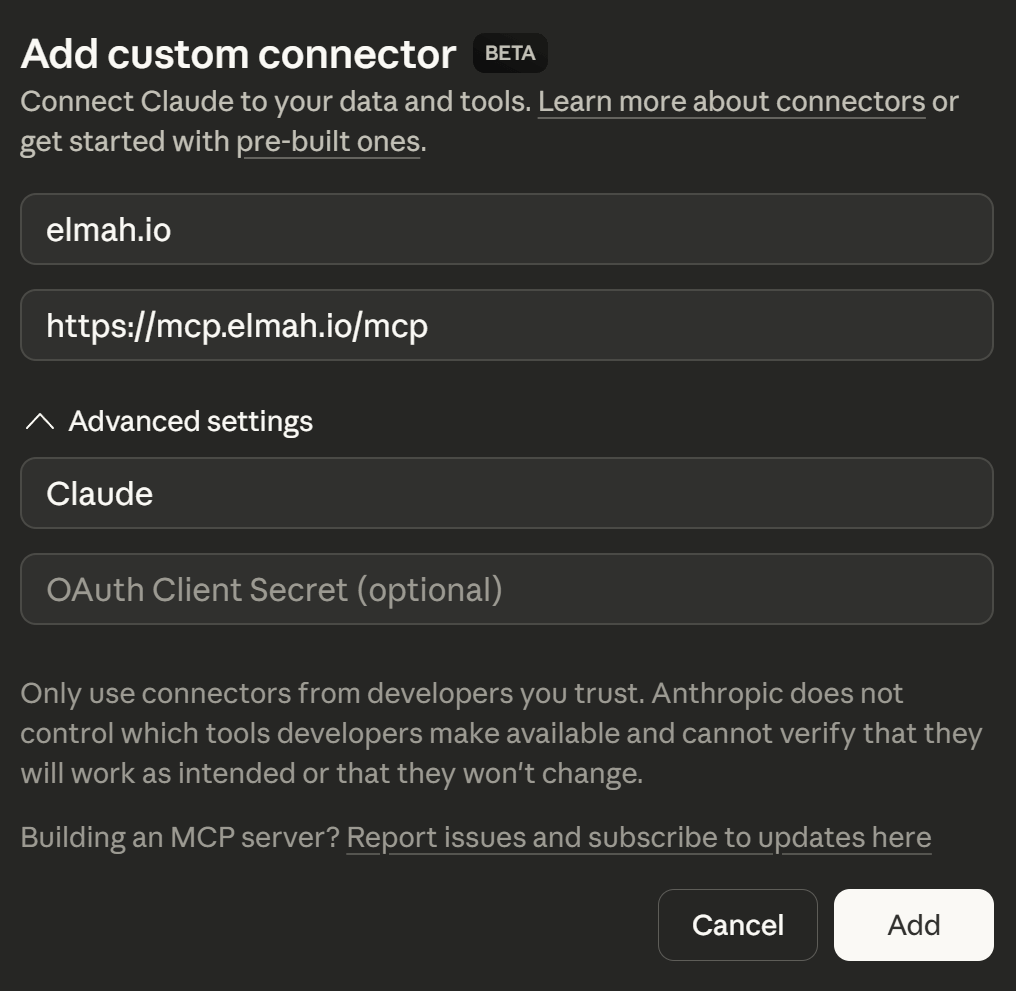This screenshot has width=1016, height=991.
Task: Open the "pre-built ones" link
Action: click(x=330, y=141)
